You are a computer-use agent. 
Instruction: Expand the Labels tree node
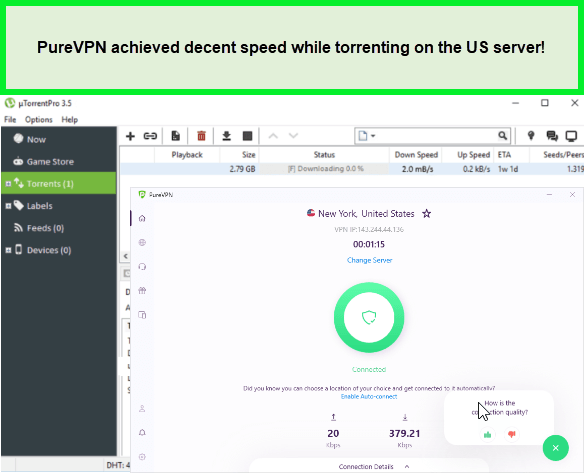point(8,206)
